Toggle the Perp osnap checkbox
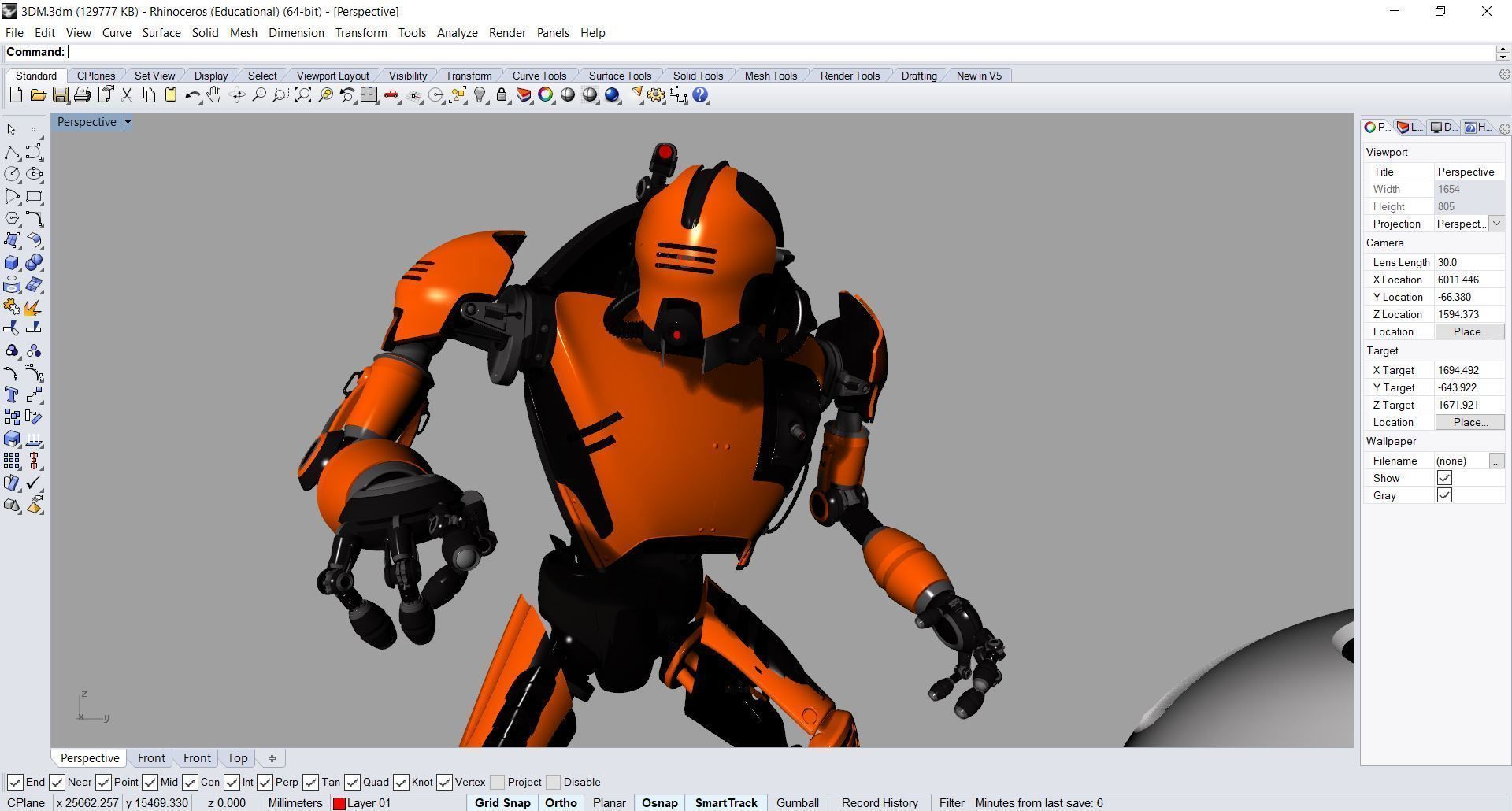 [x=265, y=782]
